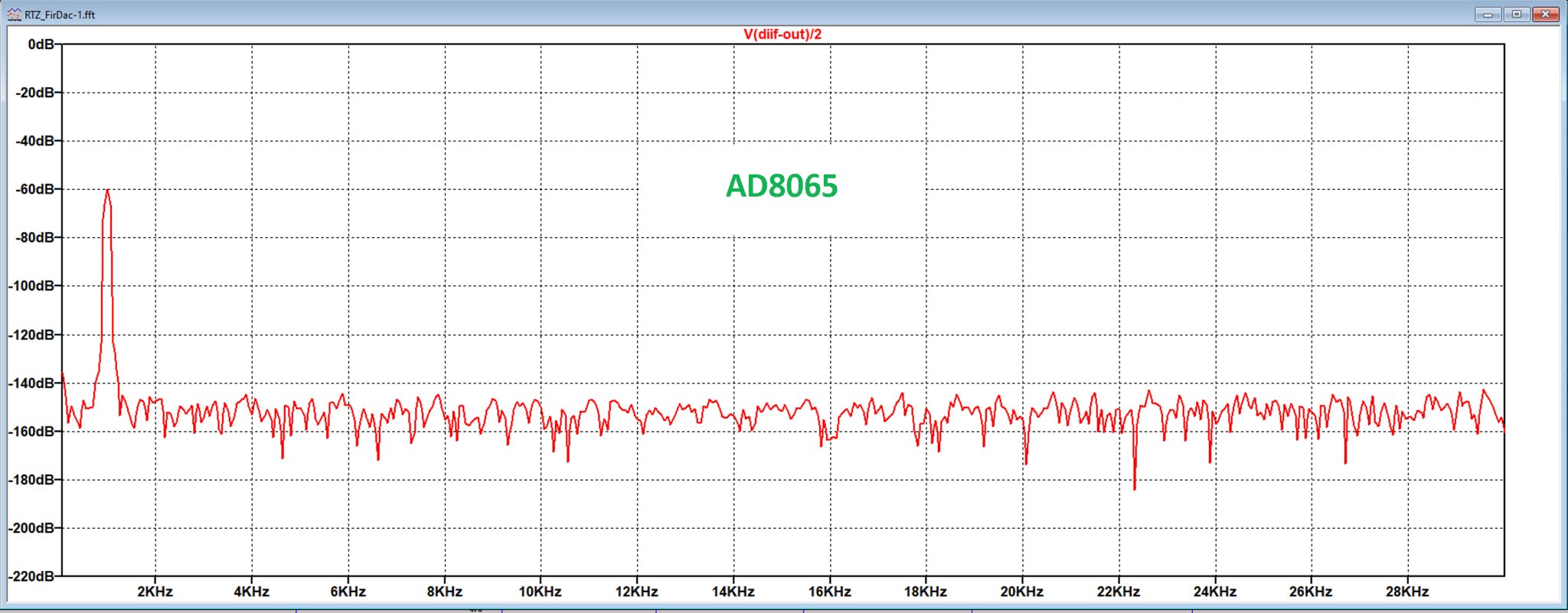
Task: Minimize the FFT plot window
Action: pyautogui.click(x=1488, y=15)
